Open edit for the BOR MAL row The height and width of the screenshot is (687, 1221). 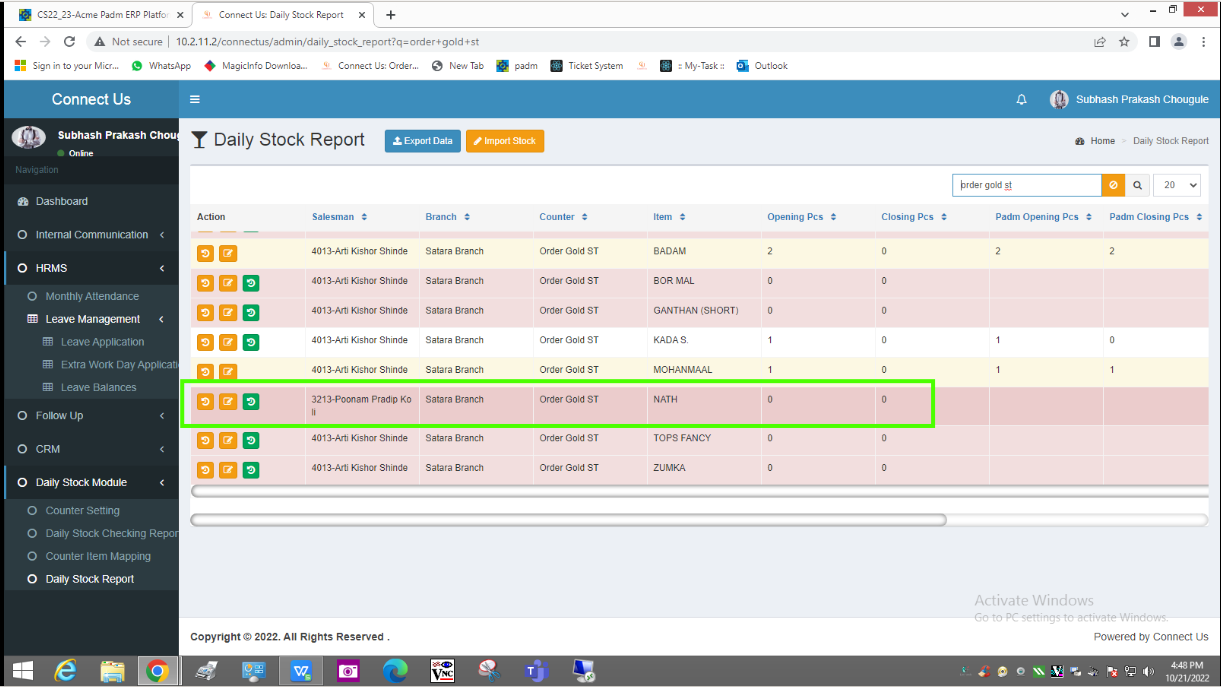click(228, 284)
